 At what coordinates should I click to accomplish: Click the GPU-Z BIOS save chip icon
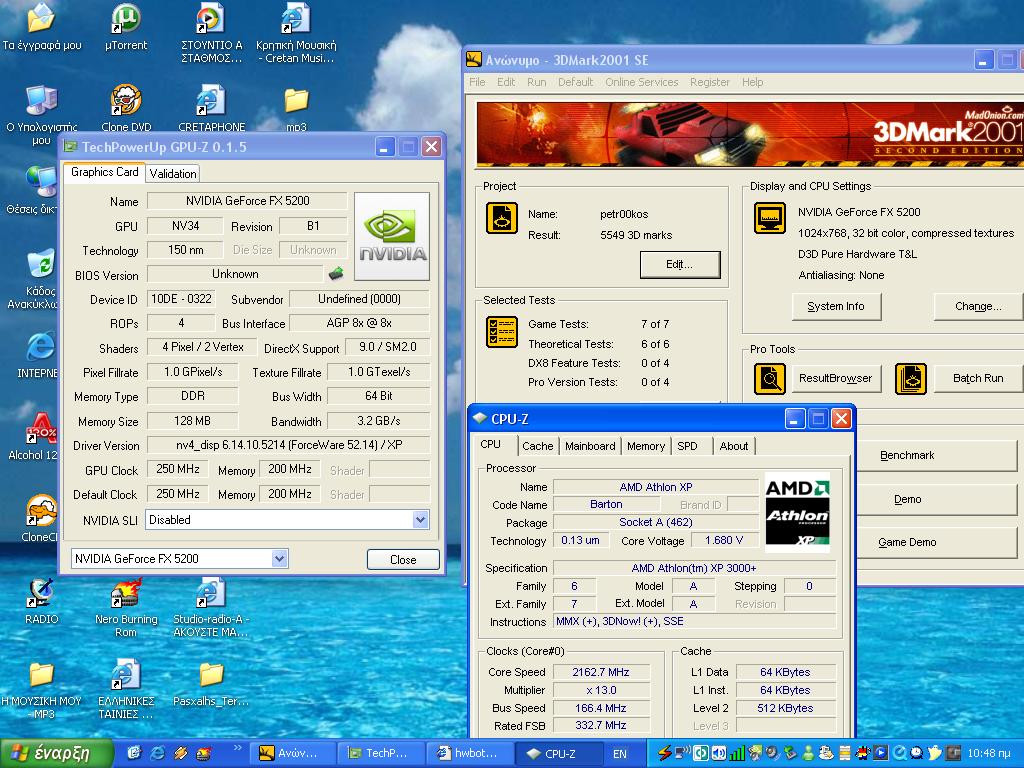pyautogui.click(x=336, y=274)
